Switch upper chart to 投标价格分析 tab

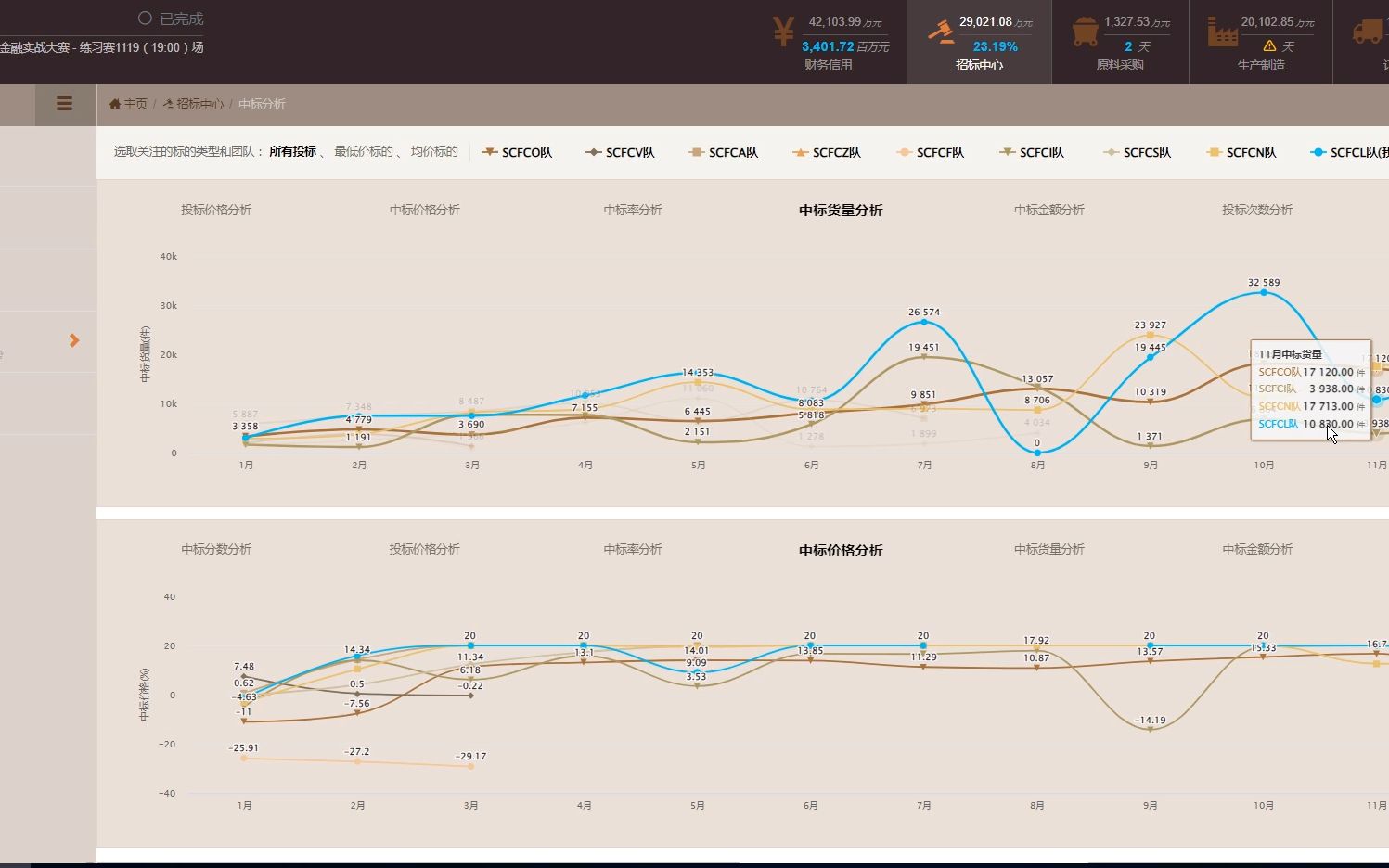(x=216, y=210)
